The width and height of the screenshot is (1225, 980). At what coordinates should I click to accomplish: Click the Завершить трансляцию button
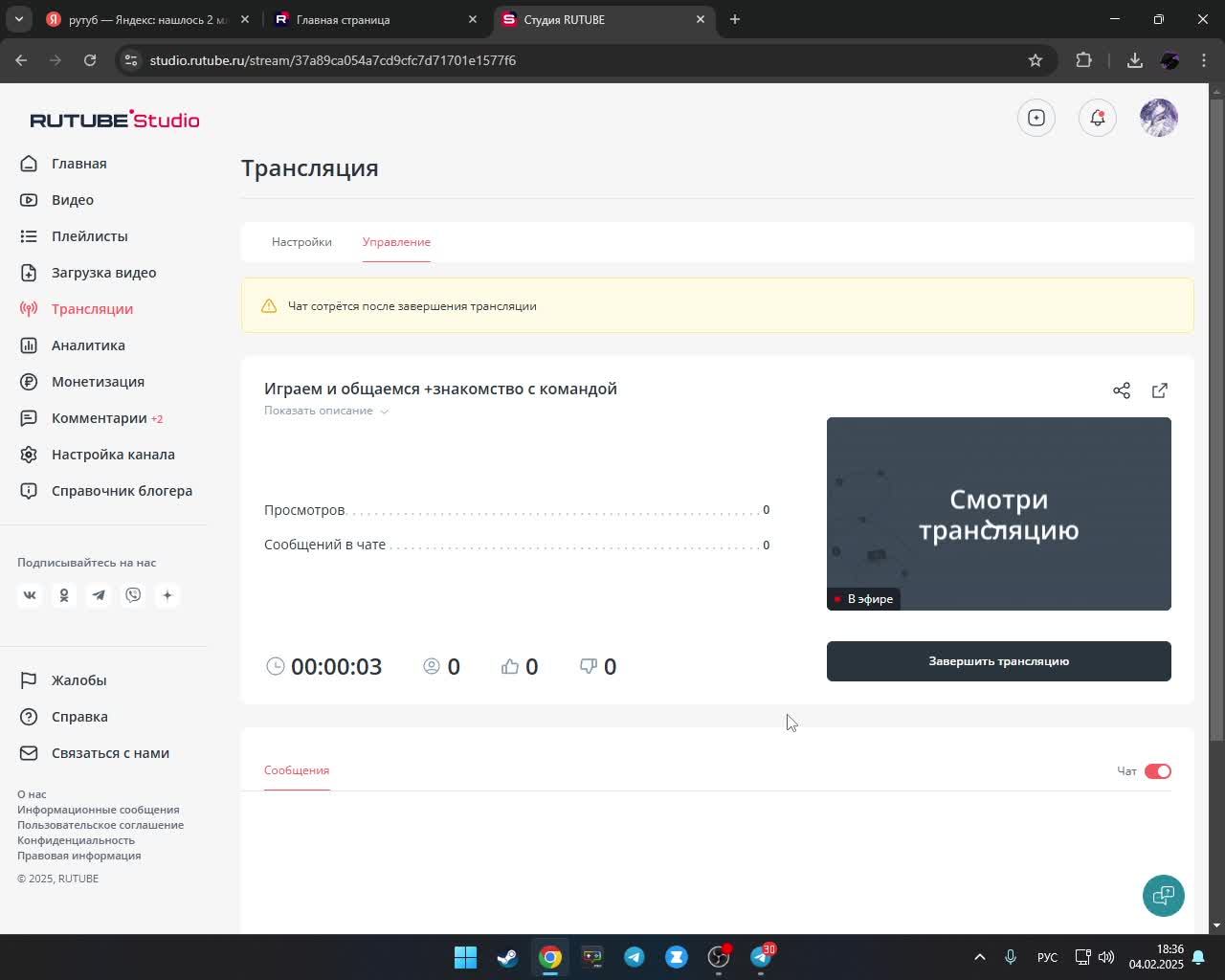[999, 661]
